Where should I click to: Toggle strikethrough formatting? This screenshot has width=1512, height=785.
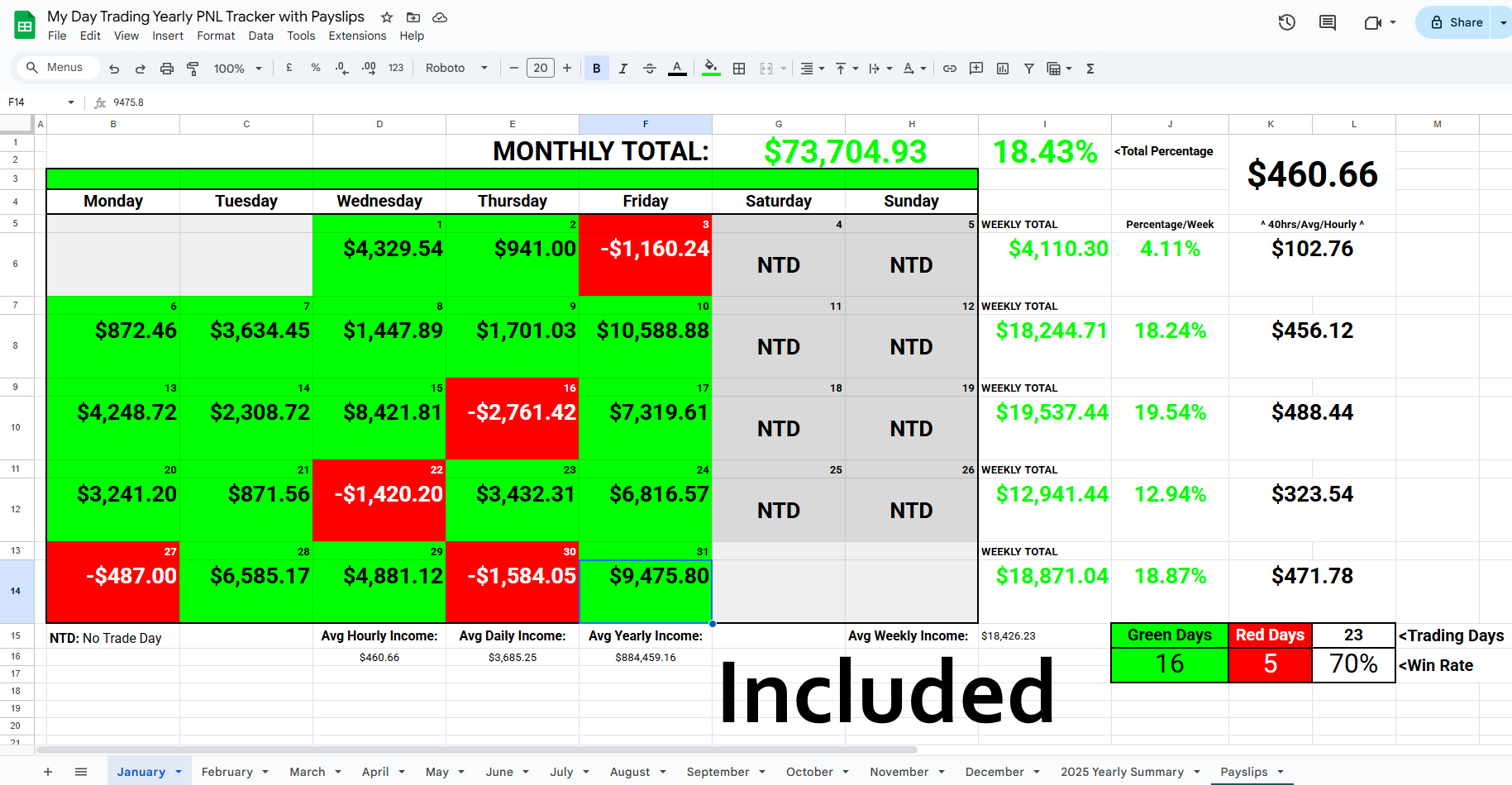point(650,69)
